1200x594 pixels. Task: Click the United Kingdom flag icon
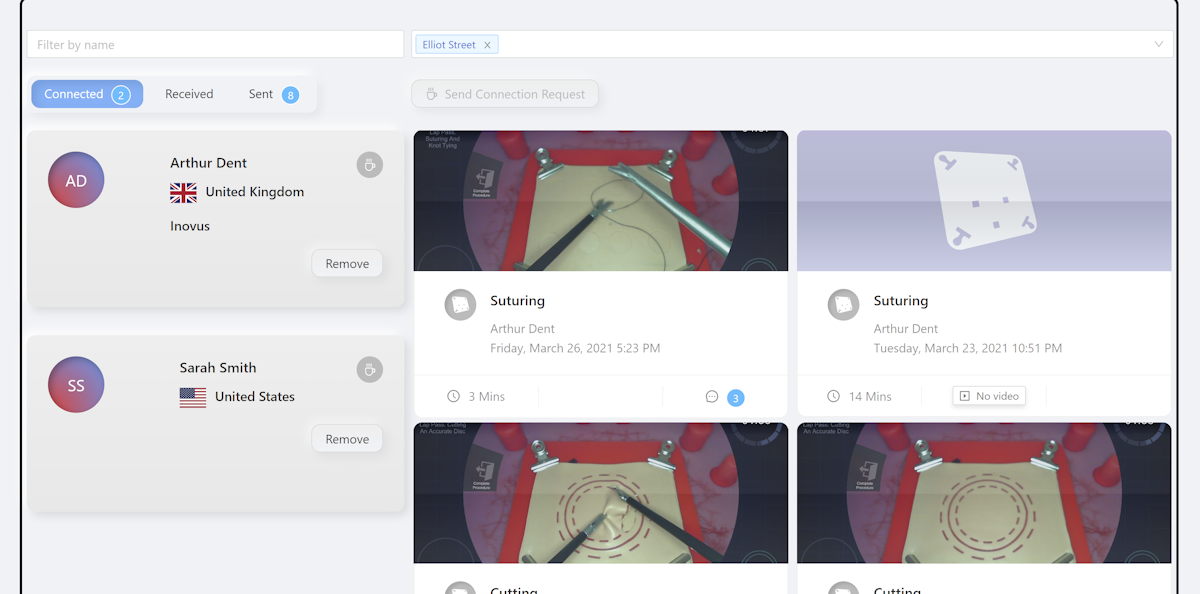click(x=183, y=192)
